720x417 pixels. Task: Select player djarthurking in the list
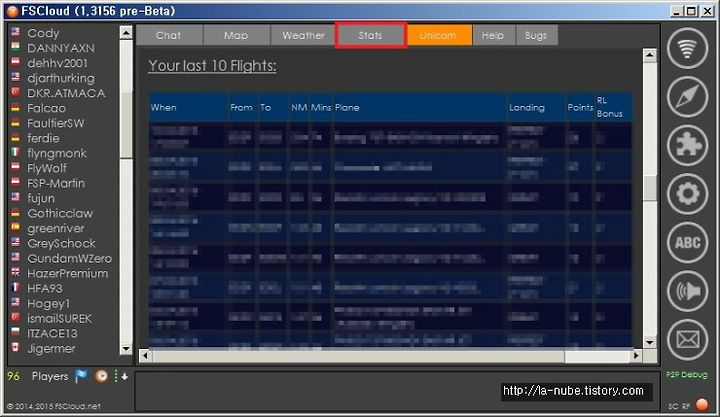[61, 78]
